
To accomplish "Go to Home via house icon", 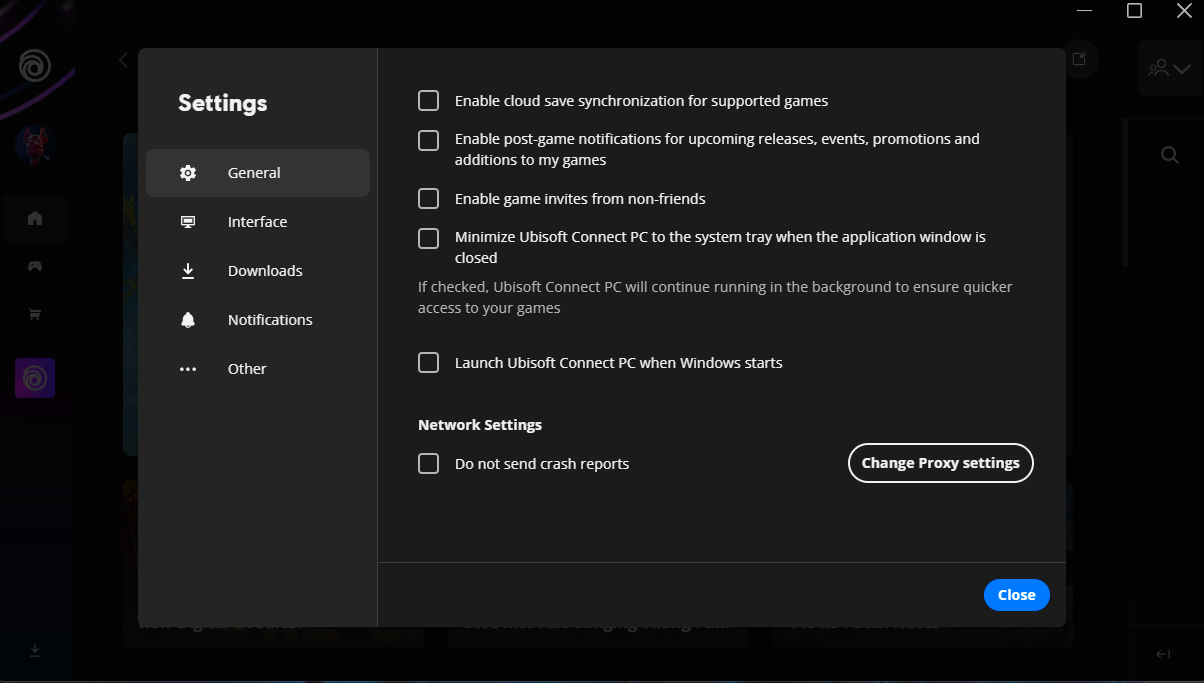I will click(x=35, y=218).
